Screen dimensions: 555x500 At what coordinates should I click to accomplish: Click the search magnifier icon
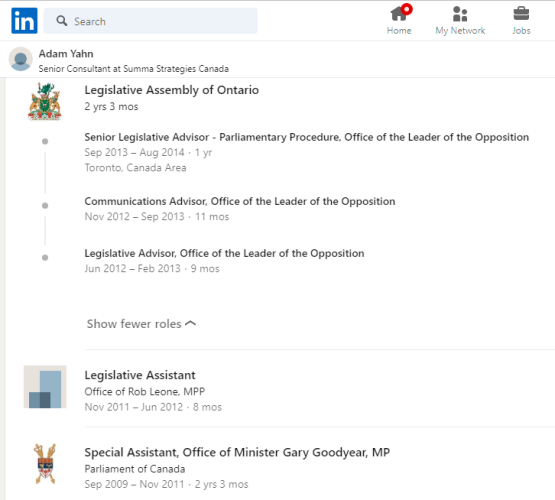coord(62,21)
